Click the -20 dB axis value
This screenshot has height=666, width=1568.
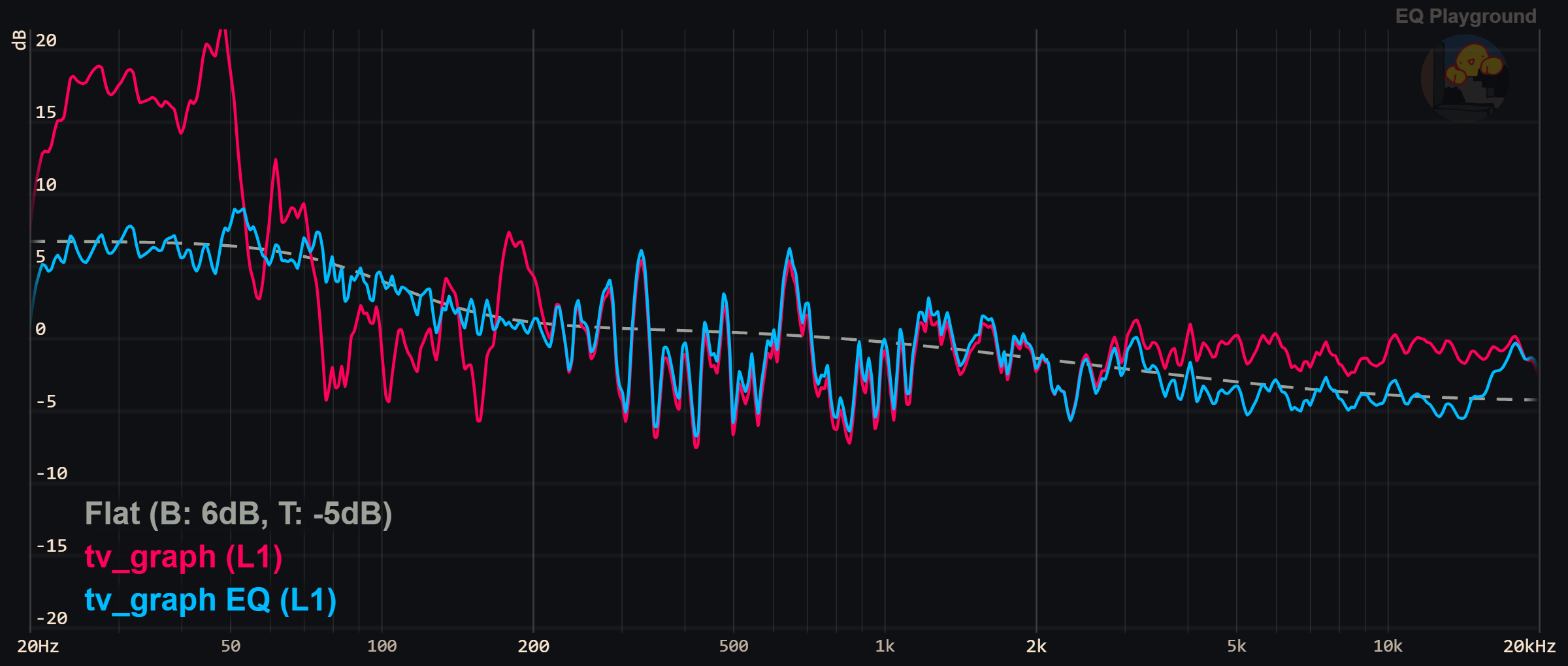[x=52, y=618]
